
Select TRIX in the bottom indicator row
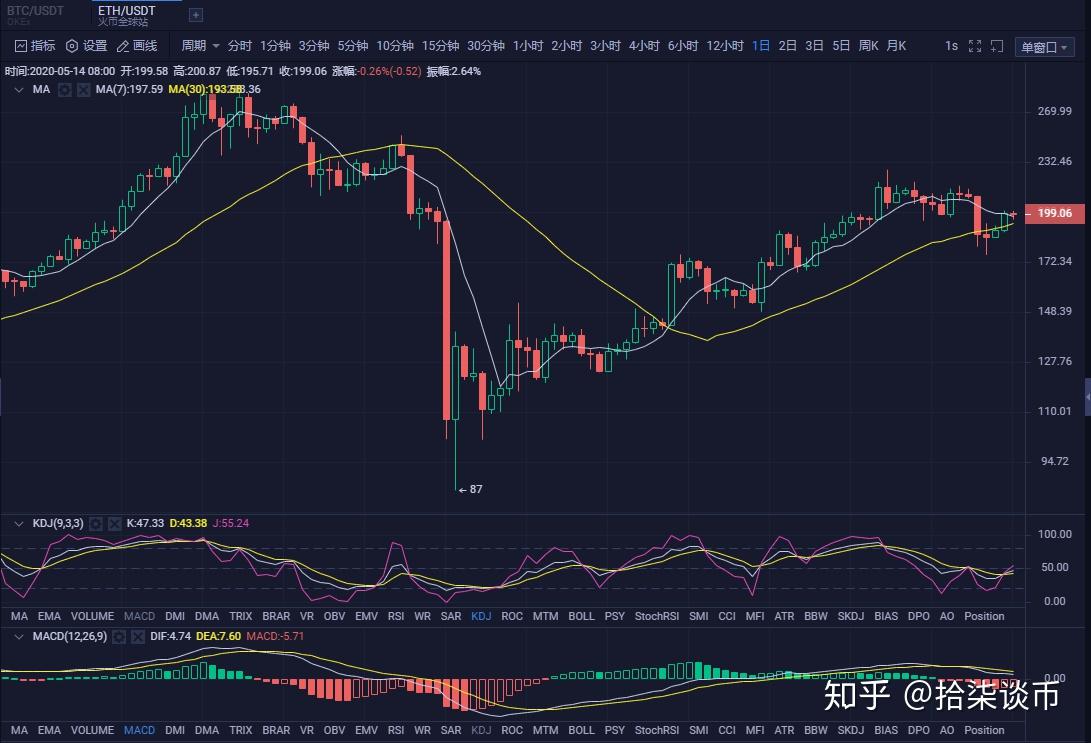241,730
